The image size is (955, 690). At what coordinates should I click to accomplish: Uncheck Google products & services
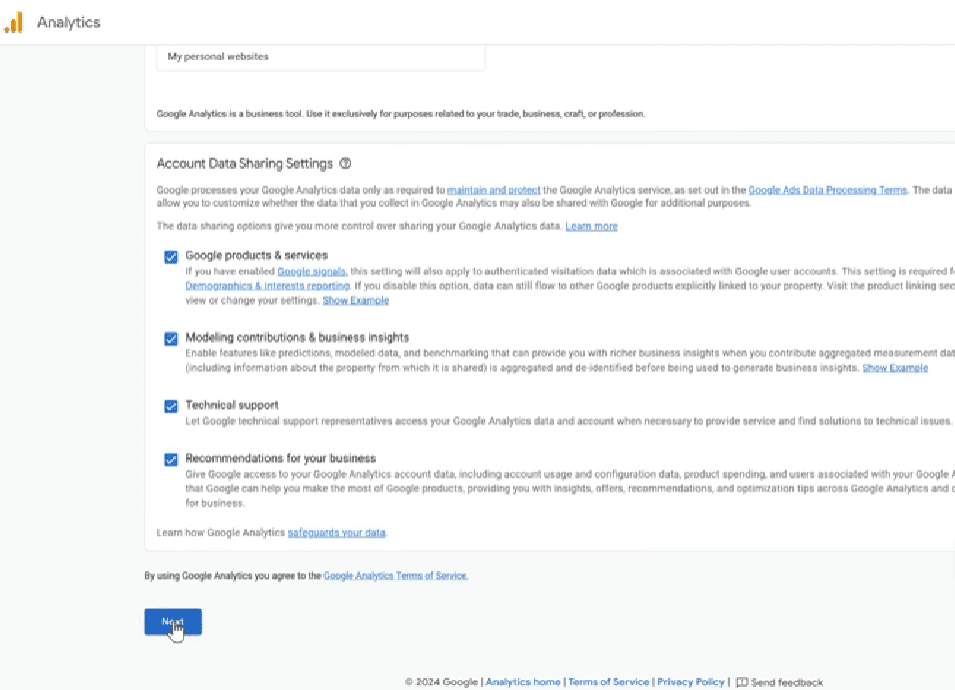(171, 257)
